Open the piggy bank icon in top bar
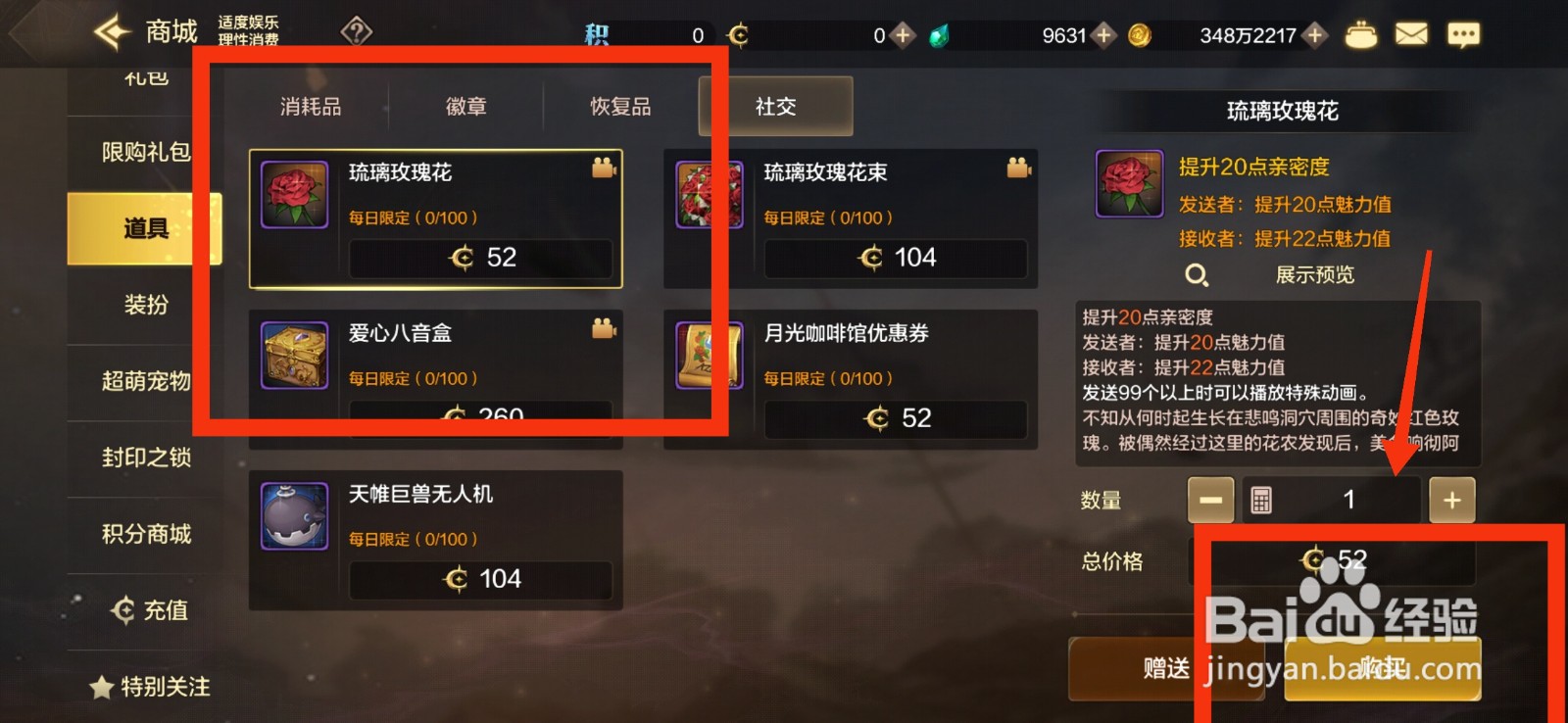 [x=1360, y=35]
